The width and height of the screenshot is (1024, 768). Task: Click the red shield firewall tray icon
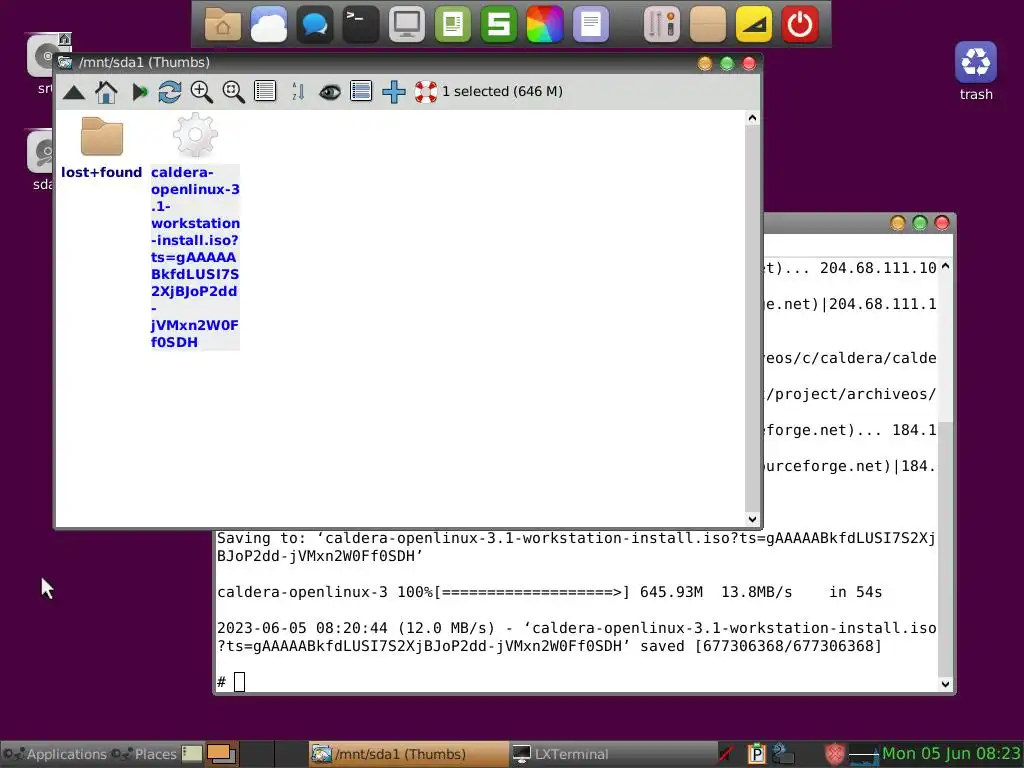[834, 754]
